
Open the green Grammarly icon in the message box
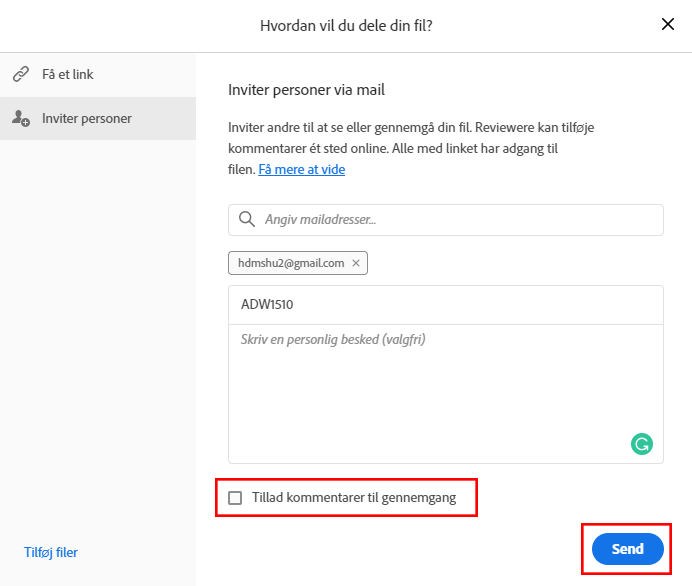pos(642,444)
